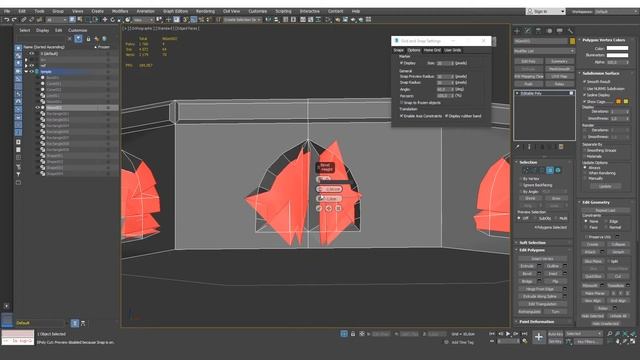Switch to the Hierarchy command panel

pyautogui.click(x=538, y=31)
